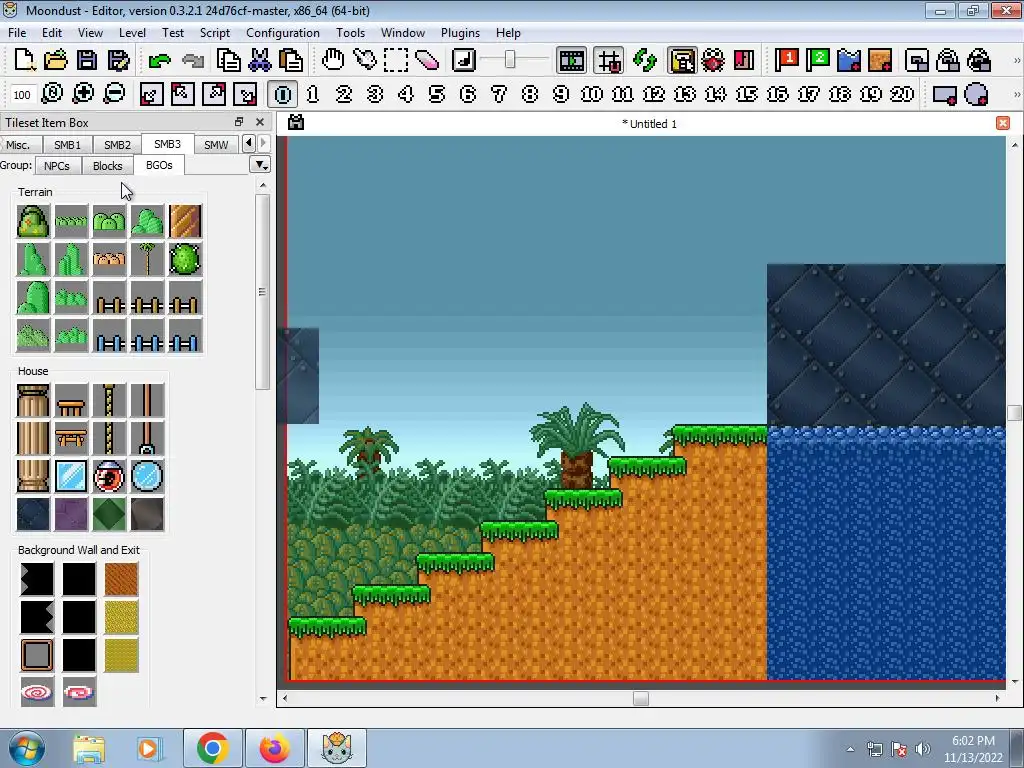Switch to the NPCs group tab
Image resolution: width=1024 pixels, height=768 pixels.
tap(57, 166)
